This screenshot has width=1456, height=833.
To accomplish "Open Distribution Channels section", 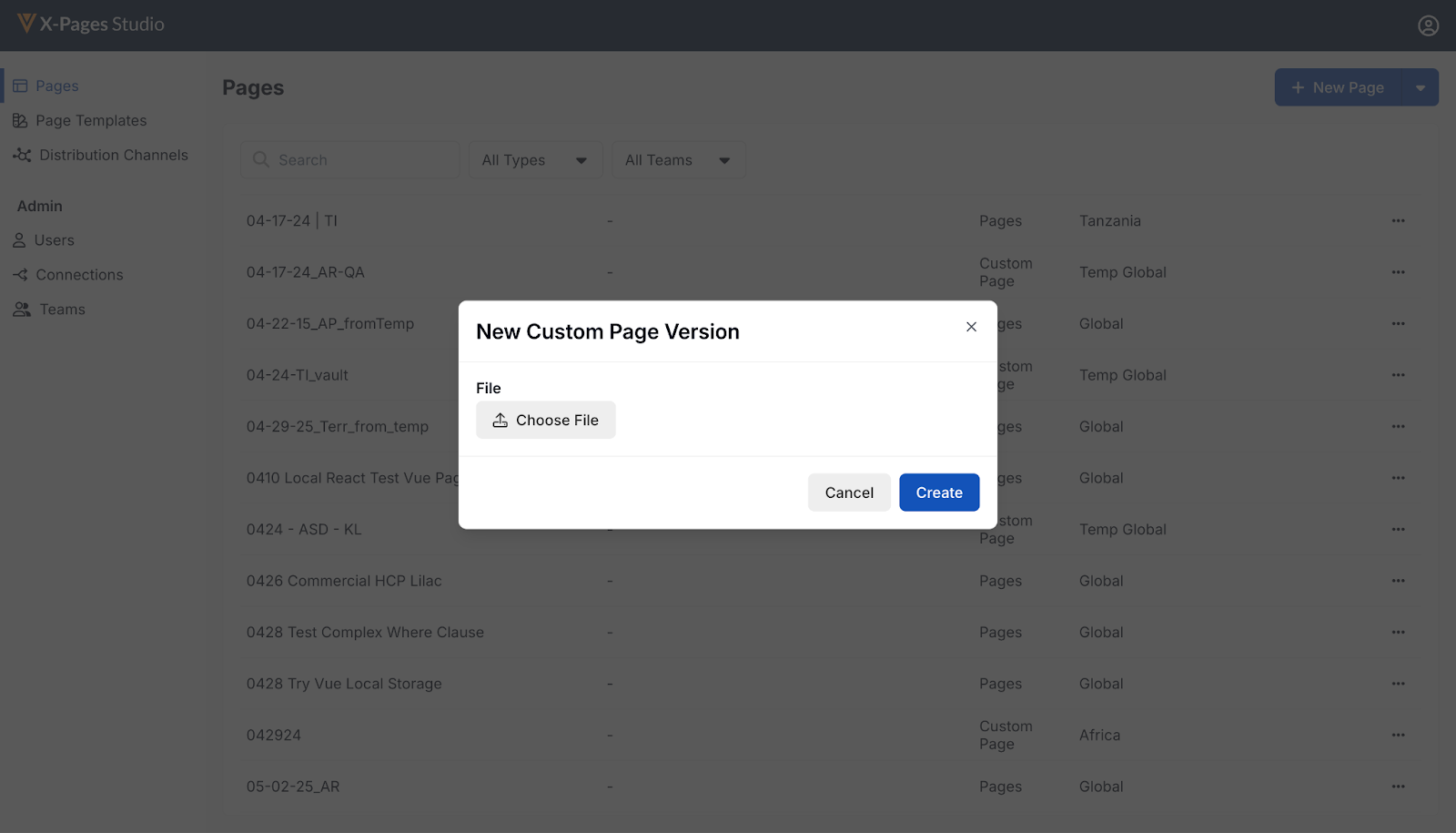I will [x=113, y=155].
